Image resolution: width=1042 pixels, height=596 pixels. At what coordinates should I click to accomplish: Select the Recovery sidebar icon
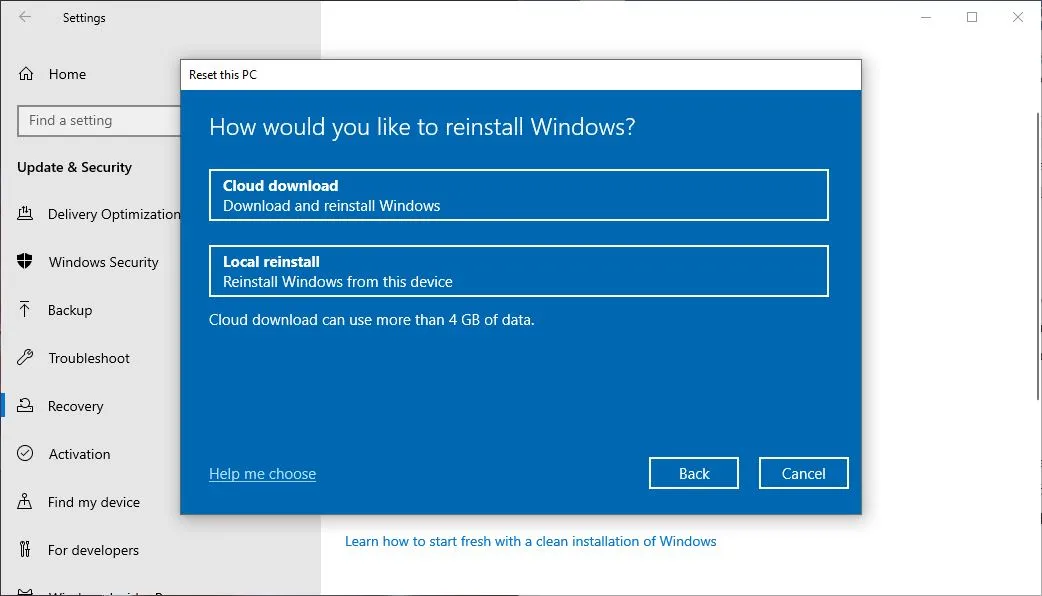[x=26, y=406]
